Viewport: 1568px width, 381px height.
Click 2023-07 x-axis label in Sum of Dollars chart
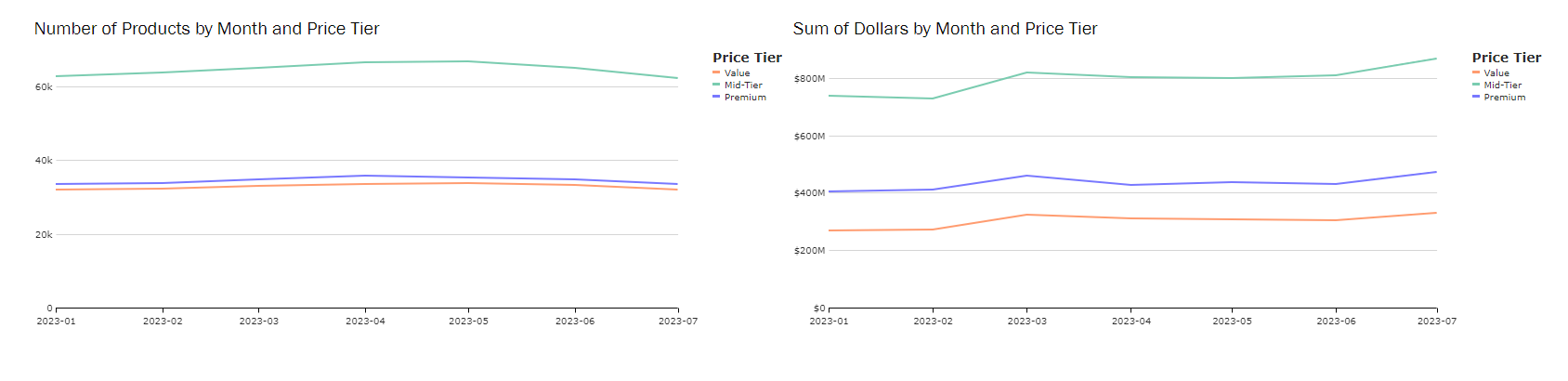(x=1436, y=322)
